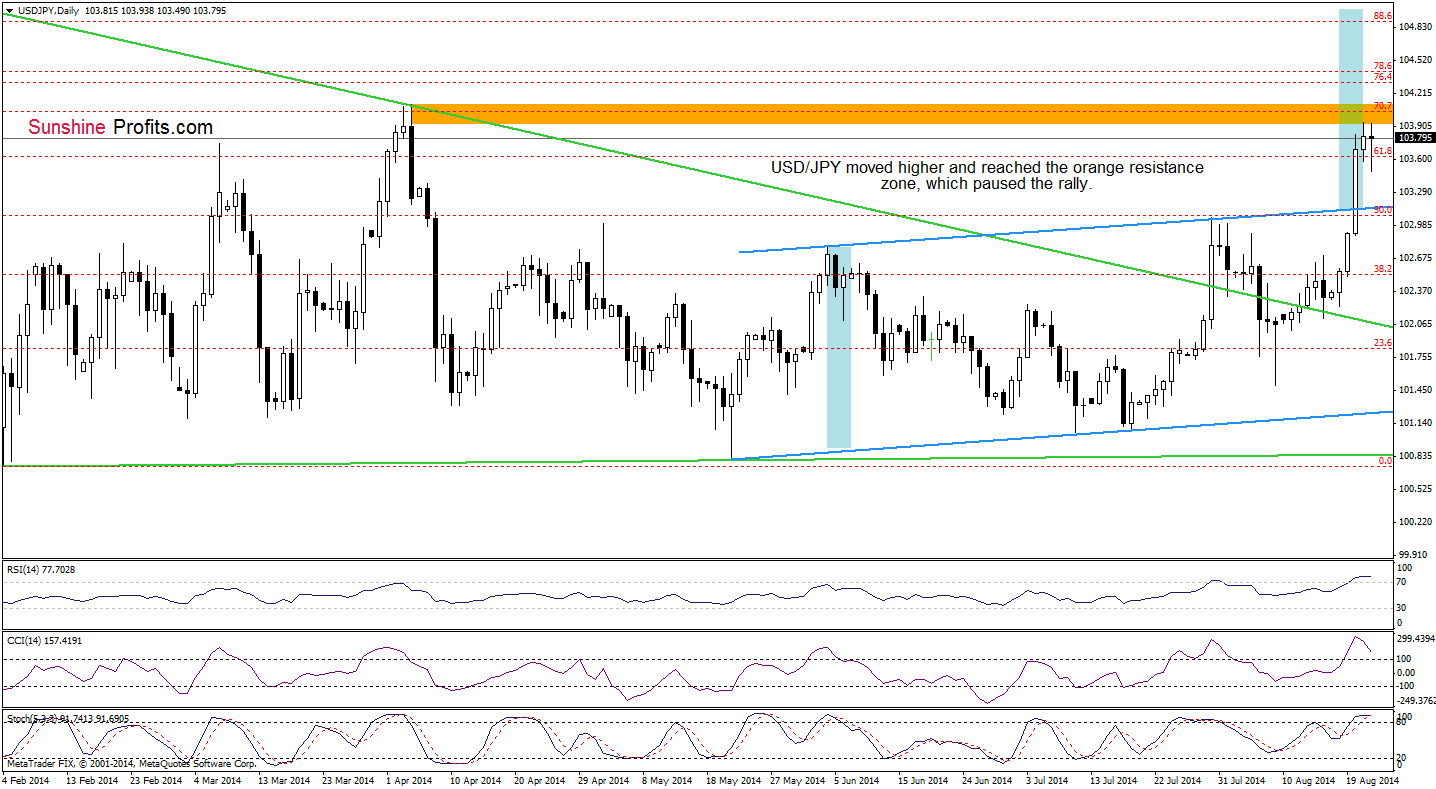The width and height of the screenshot is (1436, 789).
Task: Select the 0.0 Fibonacci level label
Action: point(1386,461)
